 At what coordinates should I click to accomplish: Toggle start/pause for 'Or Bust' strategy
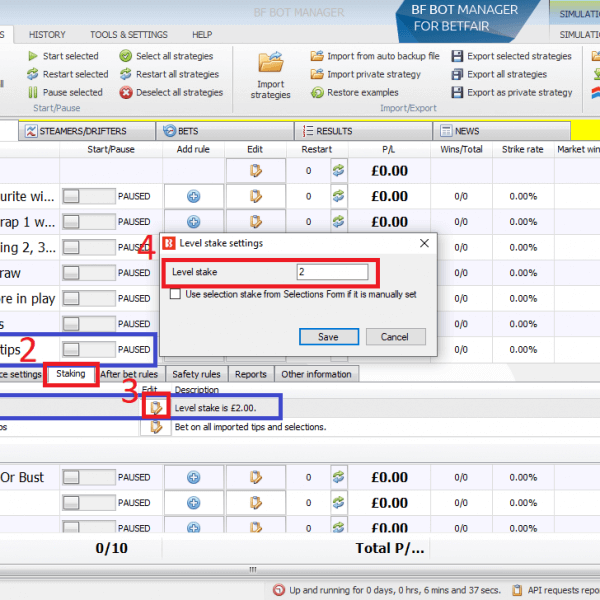[89, 477]
